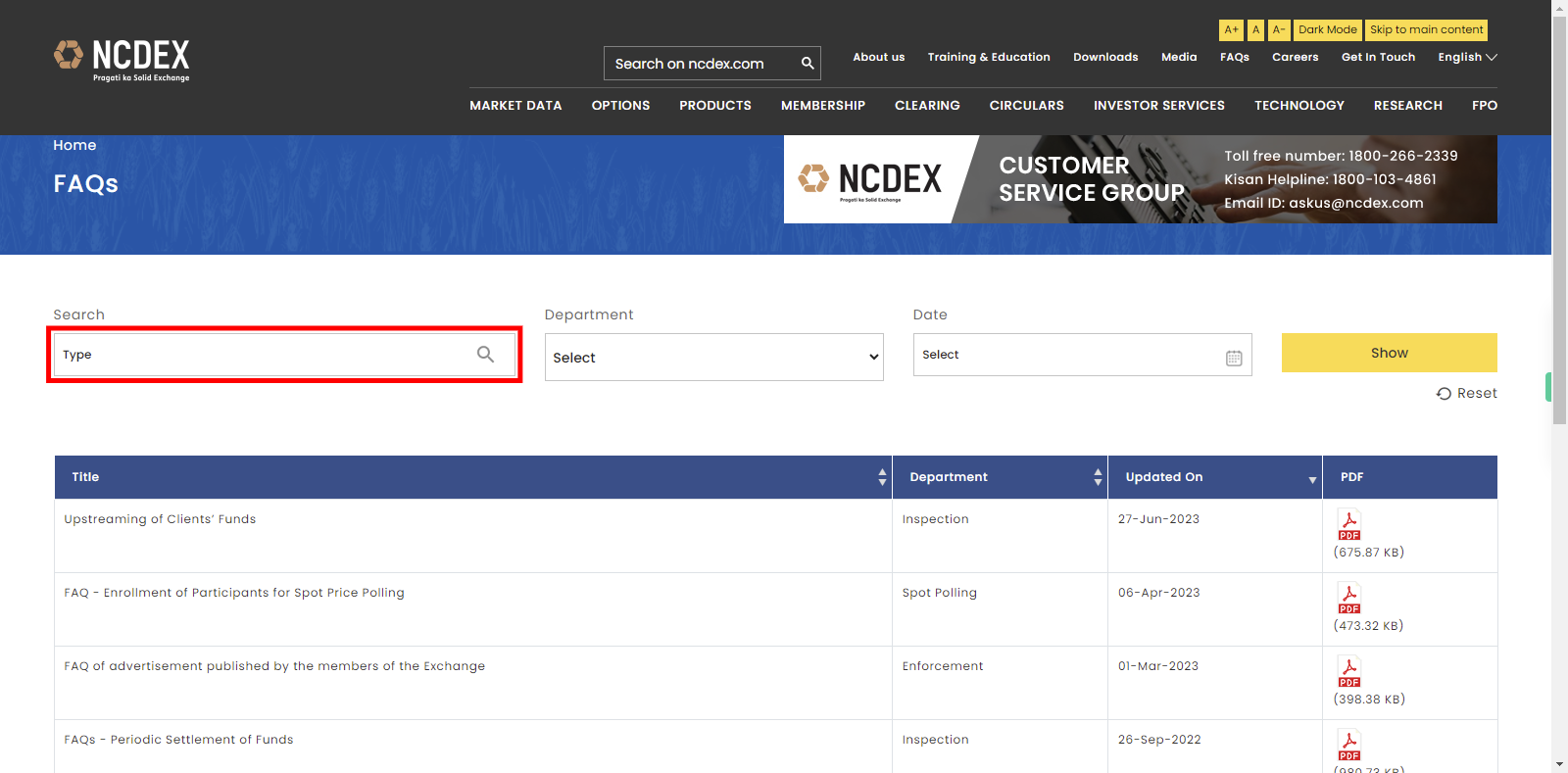
Task: Increase font size with A+ button
Action: (x=1231, y=30)
